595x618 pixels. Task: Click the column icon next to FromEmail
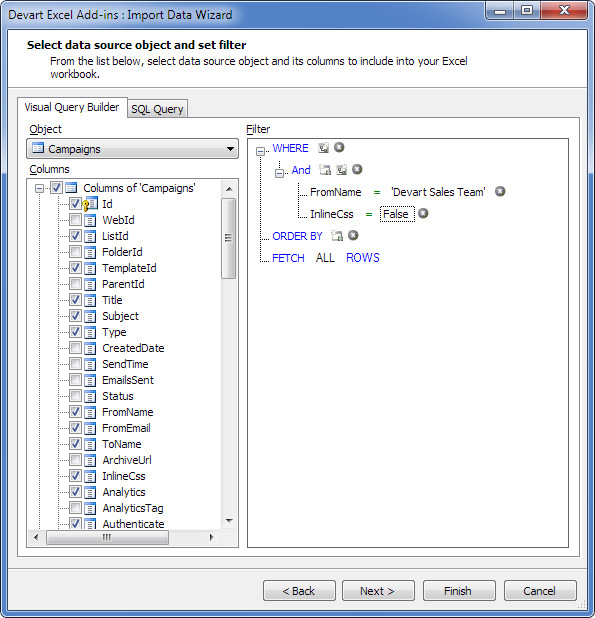point(90,428)
